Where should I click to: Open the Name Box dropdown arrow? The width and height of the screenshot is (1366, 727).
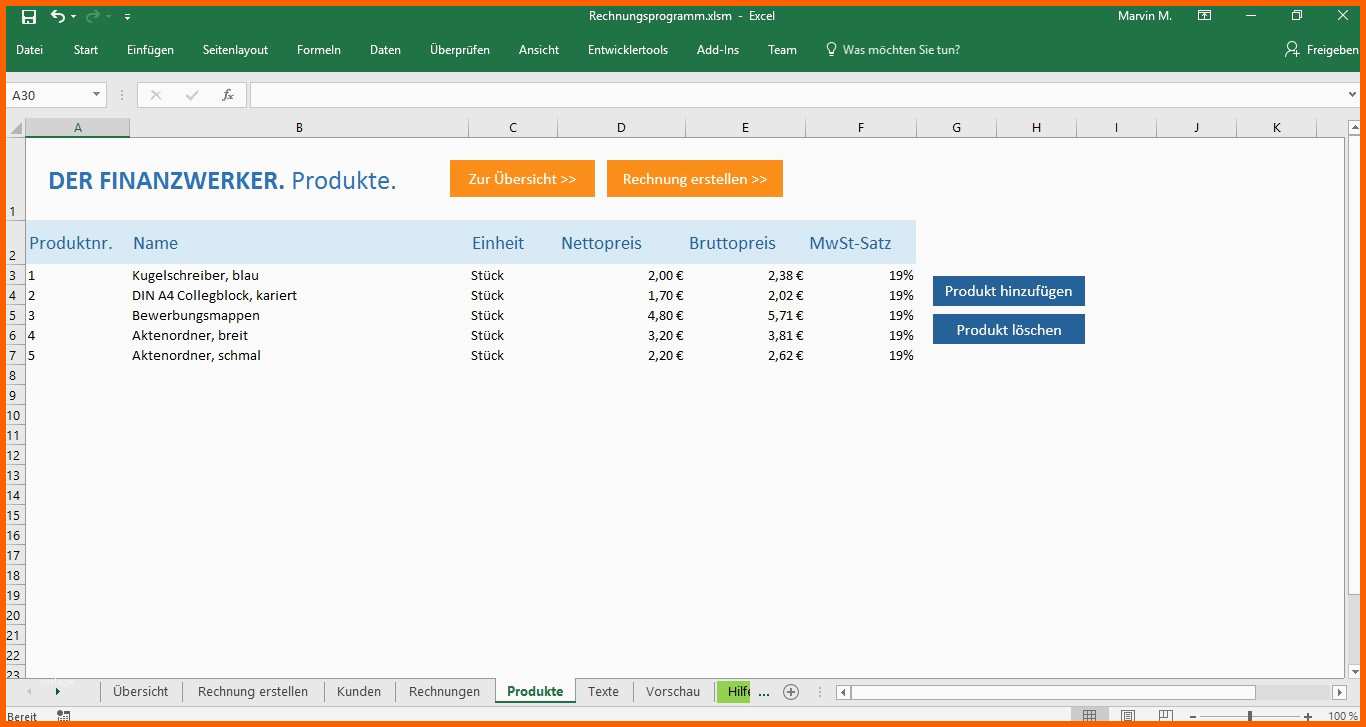(x=97, y=95)
